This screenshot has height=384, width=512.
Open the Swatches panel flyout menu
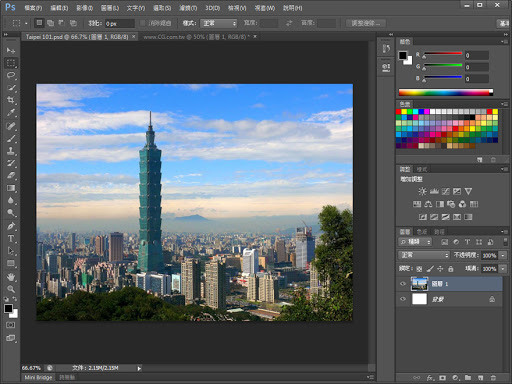(503, 104)
